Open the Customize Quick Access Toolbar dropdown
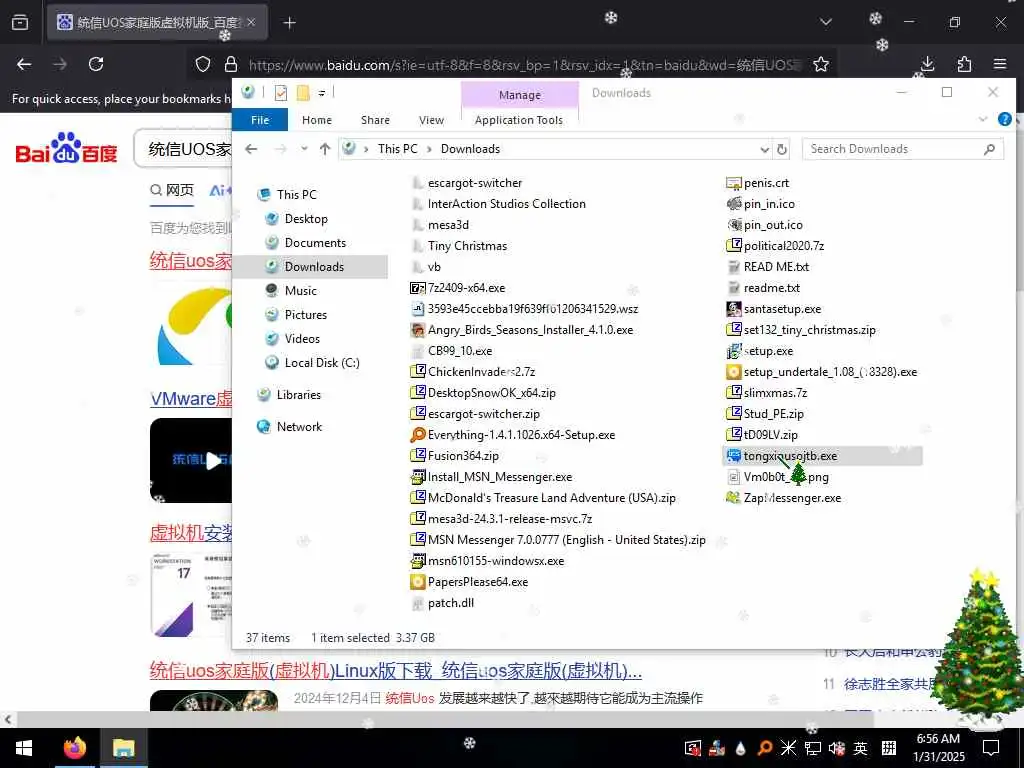The width and height of the screenshot is (1024, 768). tap(321, 93)
